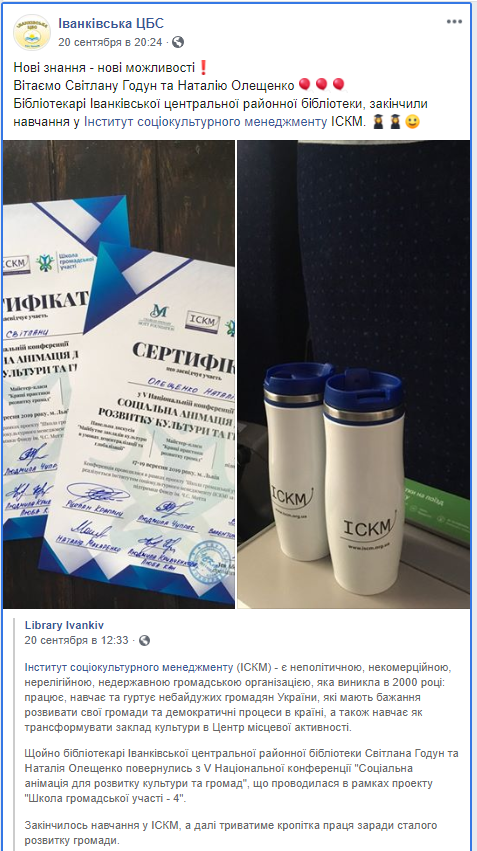Image resolution: width=477 pixels, height=851 pixels.
Task: Open the certificates photo on the left
Action: click(x=119, y=374)
